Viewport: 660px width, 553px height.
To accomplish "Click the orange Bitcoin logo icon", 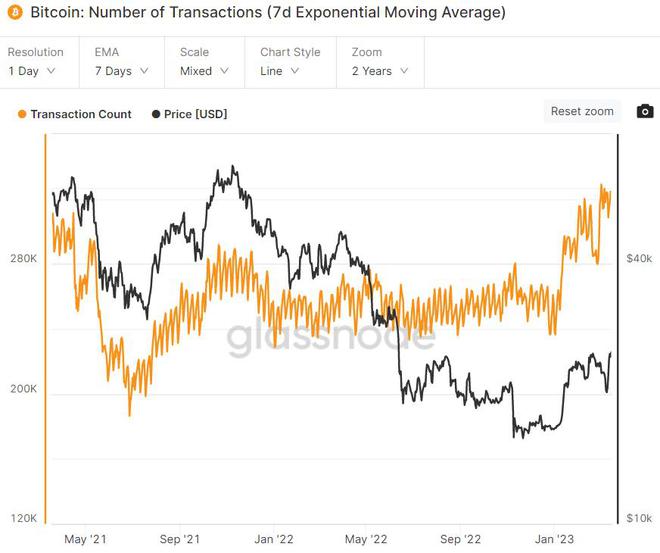I will pos(13,14).
